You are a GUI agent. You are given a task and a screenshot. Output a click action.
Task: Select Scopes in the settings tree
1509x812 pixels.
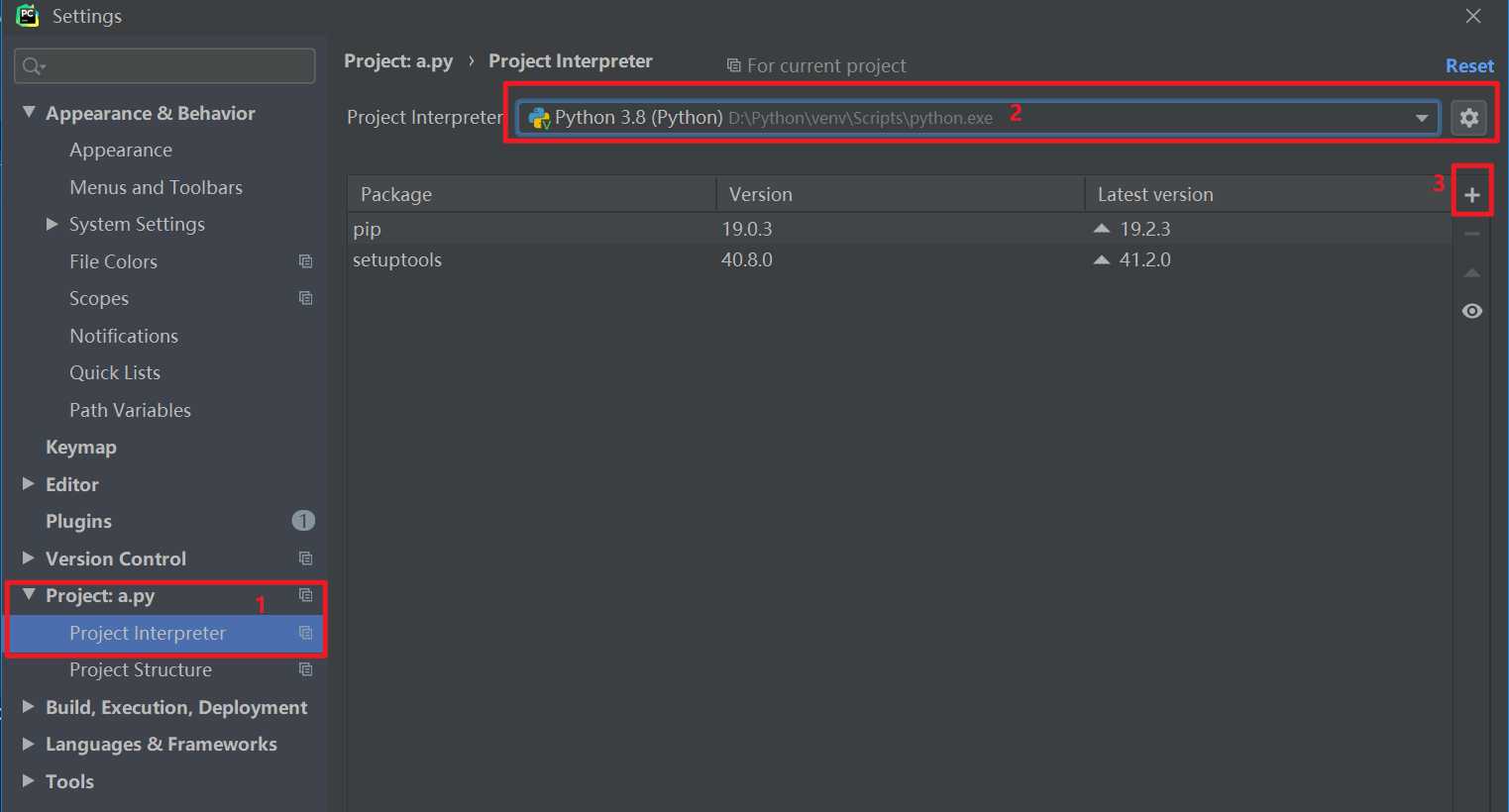tap(99, 299)
